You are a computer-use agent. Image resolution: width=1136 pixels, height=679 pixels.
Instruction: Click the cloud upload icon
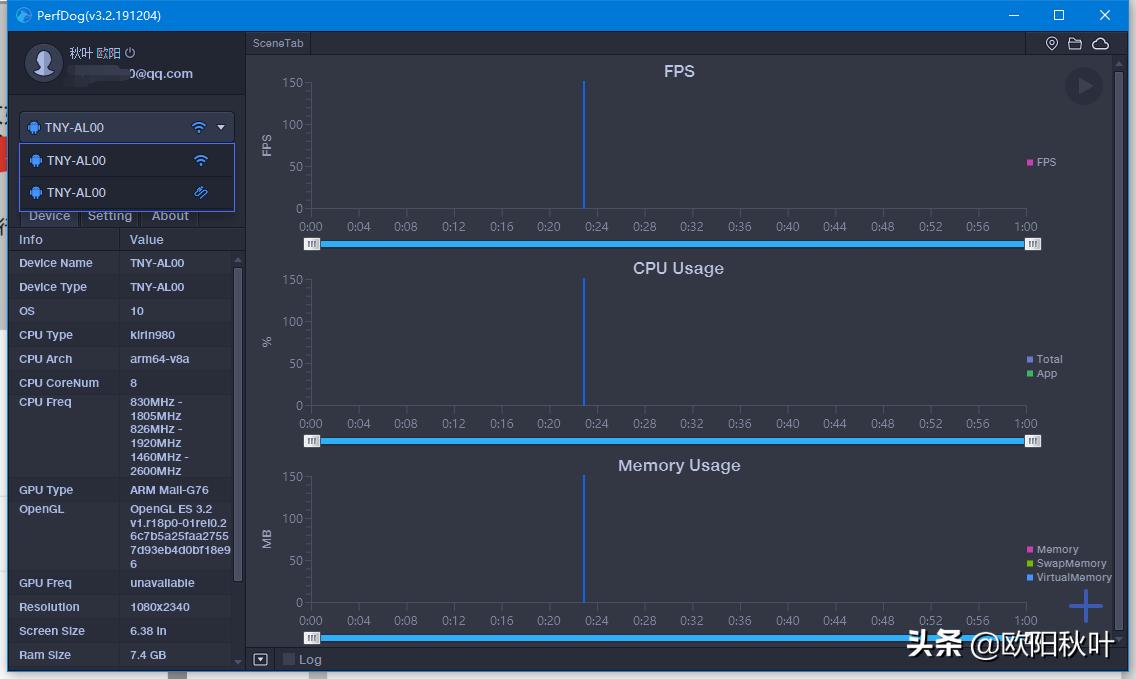pos(1100,43)
